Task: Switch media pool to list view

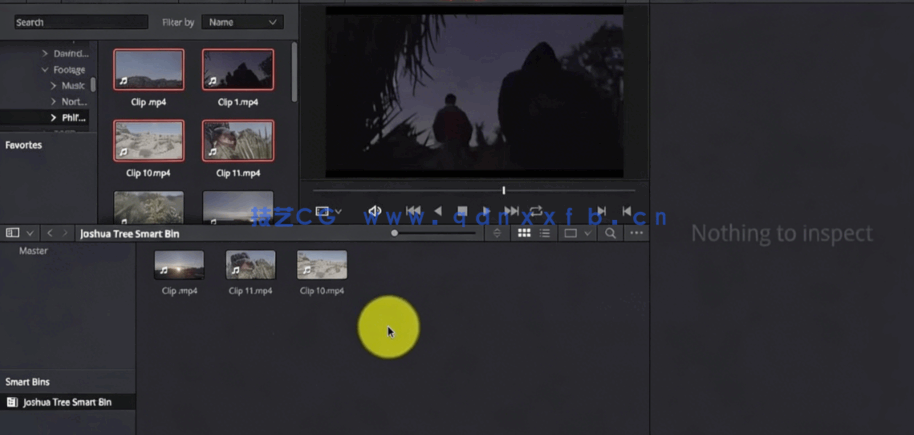Action: click(544, 233)
